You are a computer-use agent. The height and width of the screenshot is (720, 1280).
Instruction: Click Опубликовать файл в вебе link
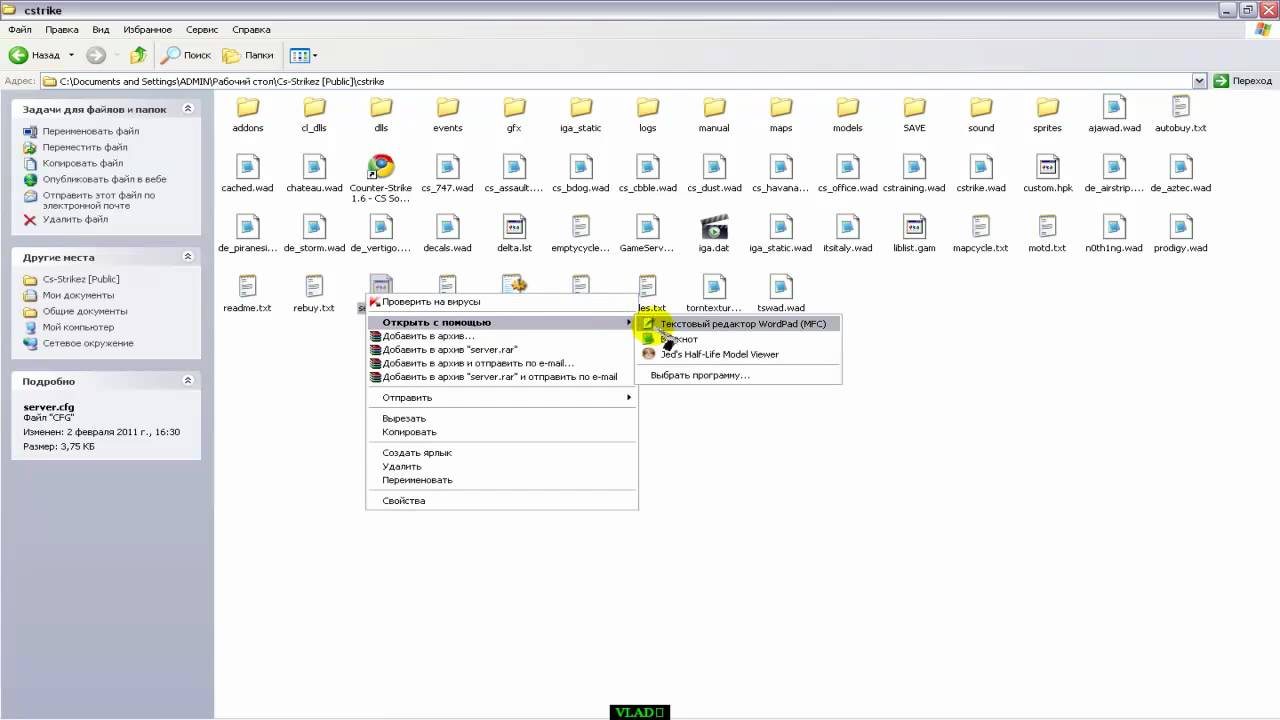pyautogui.click(x=104, y=179)
